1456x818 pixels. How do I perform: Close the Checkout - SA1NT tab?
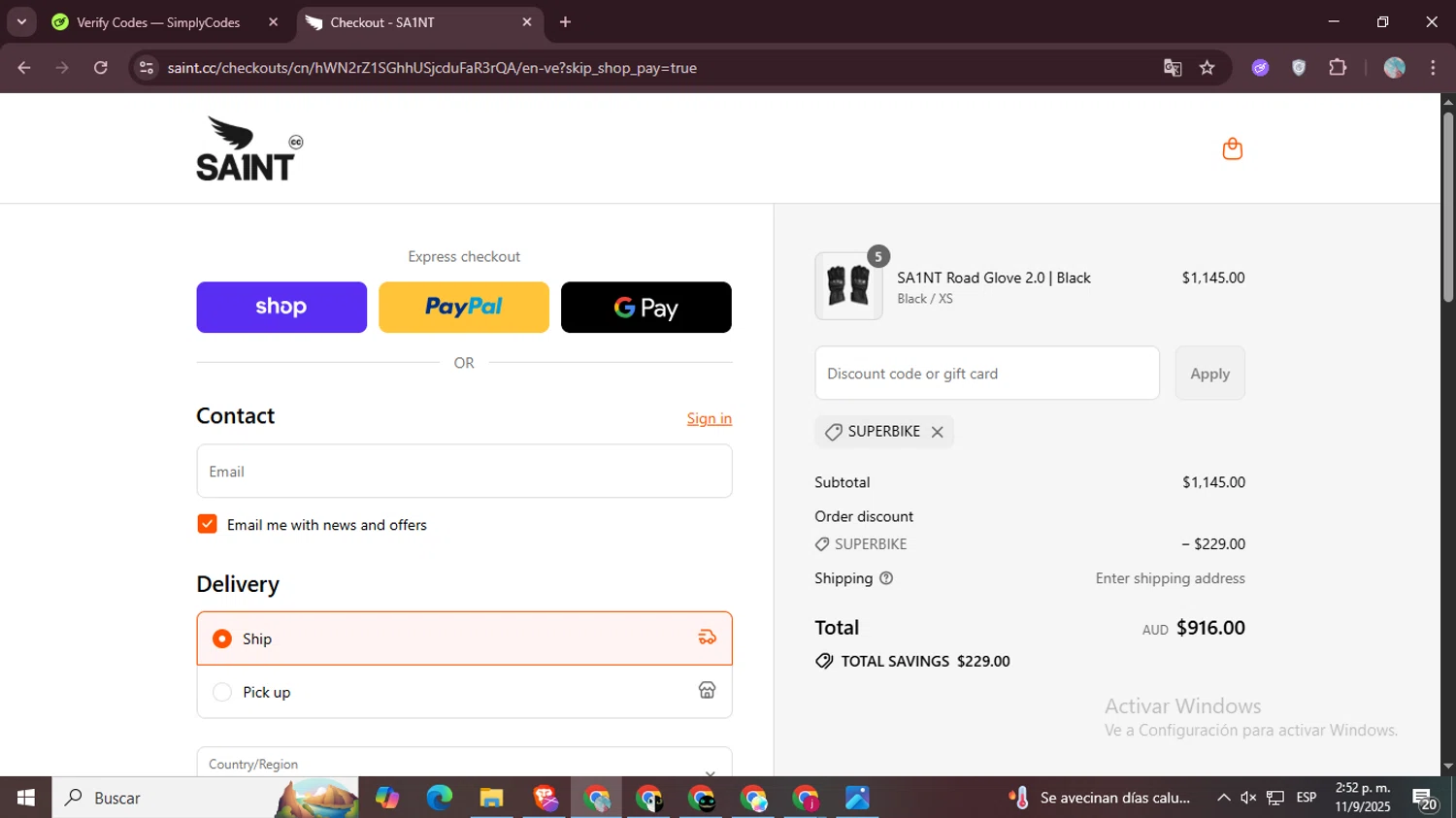pyautogui.click(x=527, y=22)
